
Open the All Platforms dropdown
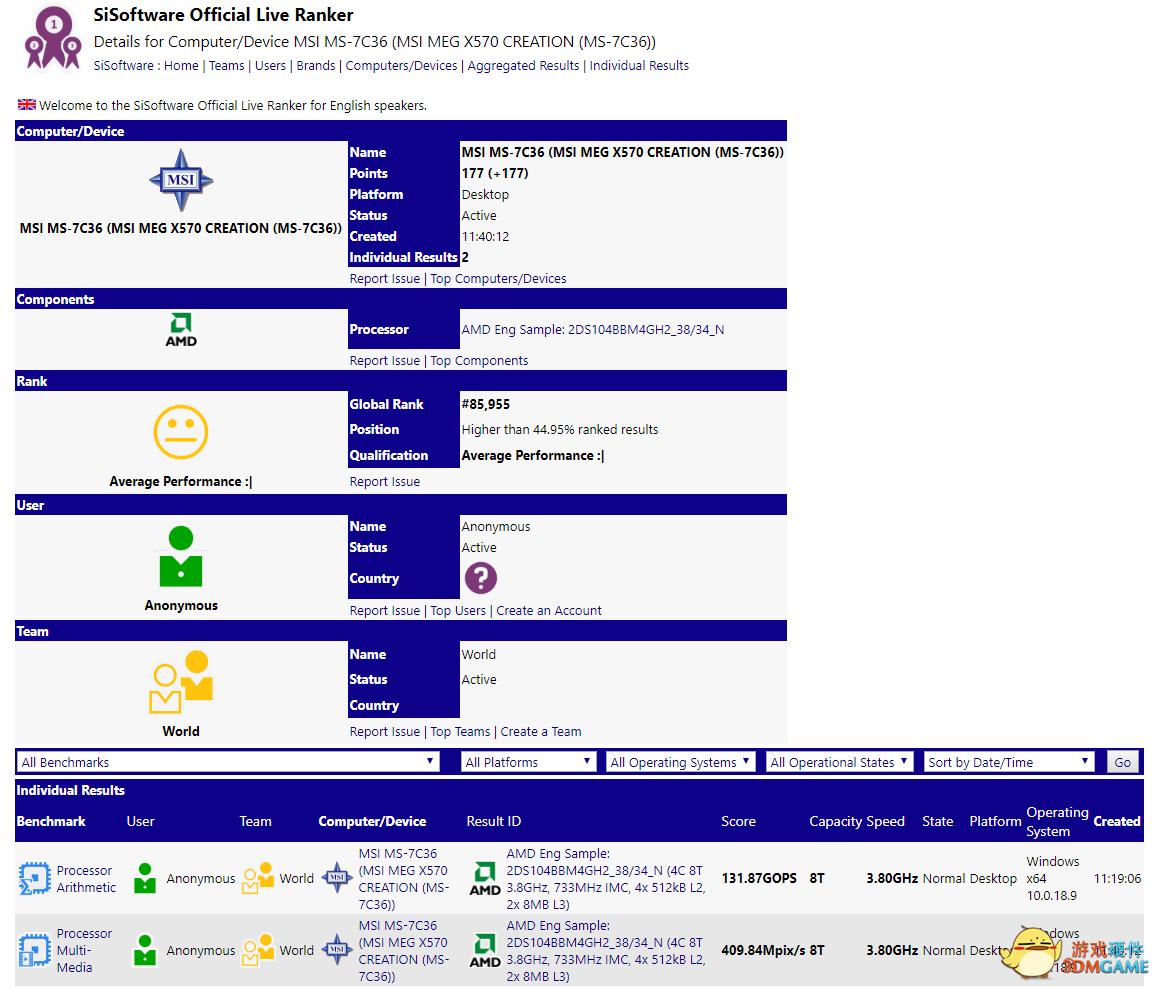pyautogui.click(x=528, y=762)
